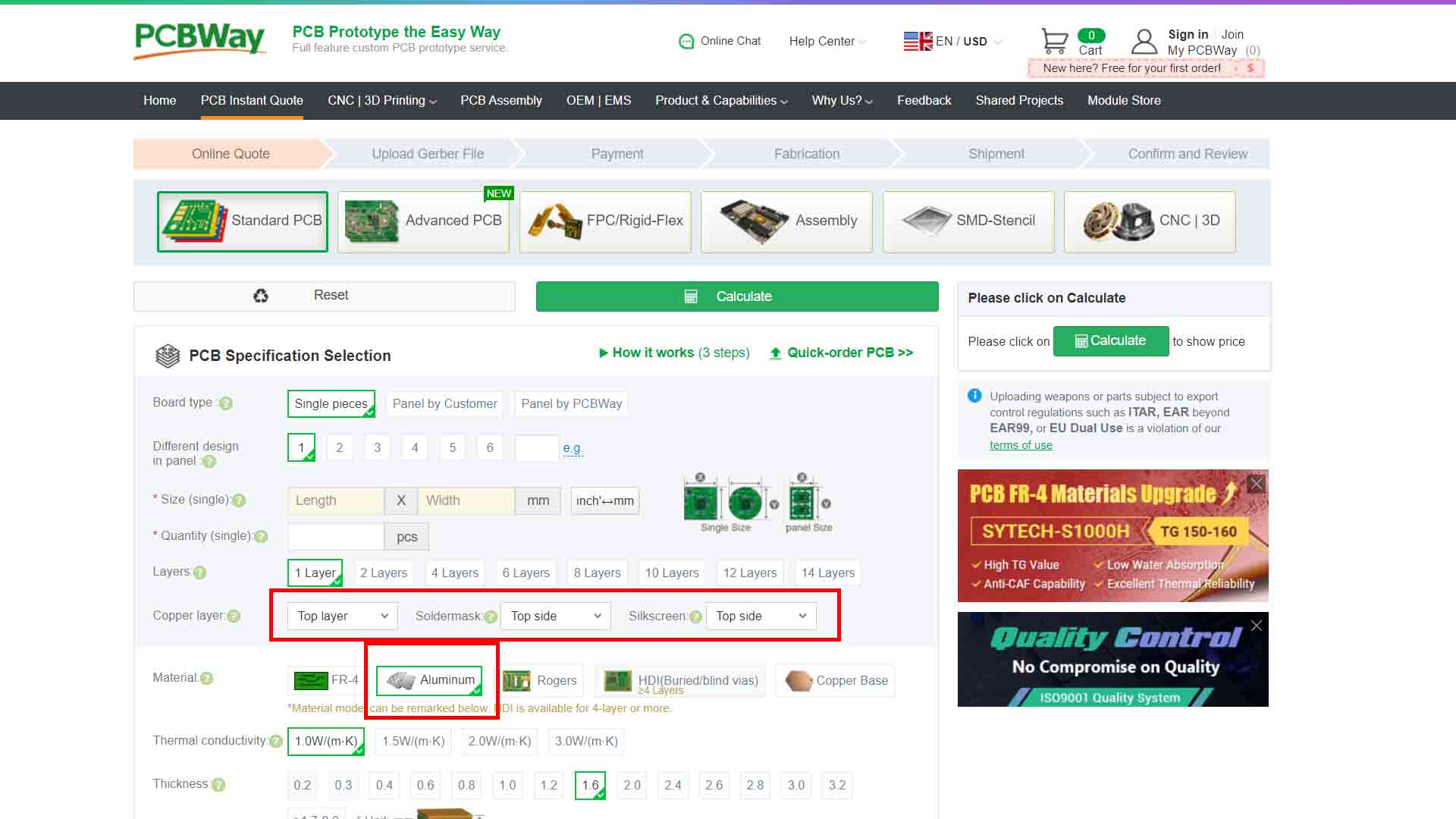Viewport: 1456px width, 819px height.
Task: Click the Quantity input field
Action: [x=336, y=536]
